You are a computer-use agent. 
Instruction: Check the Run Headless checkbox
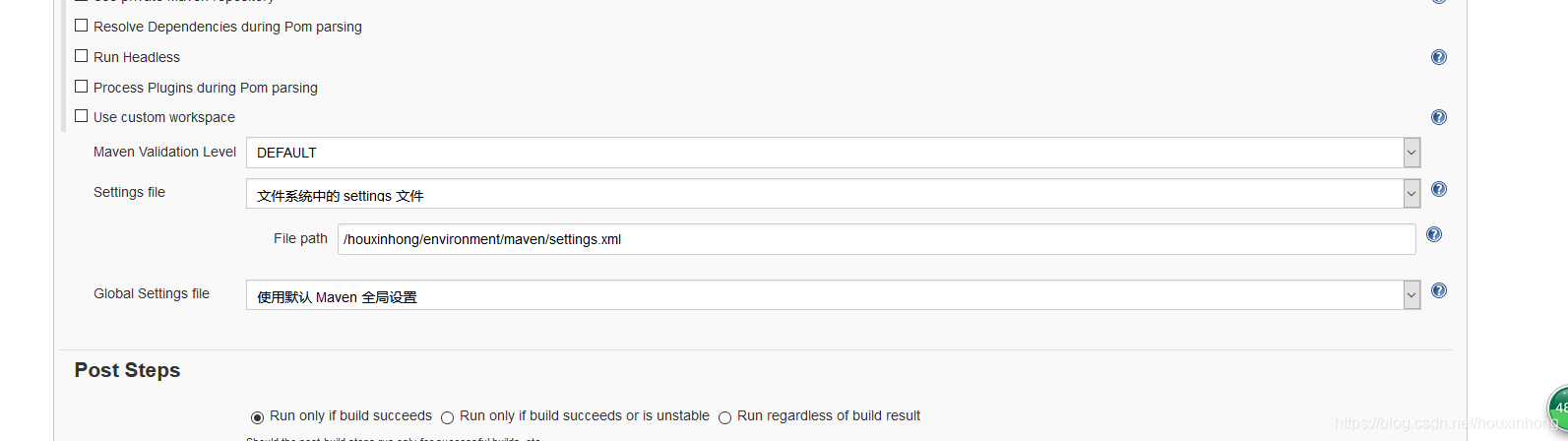click(82, 56)
